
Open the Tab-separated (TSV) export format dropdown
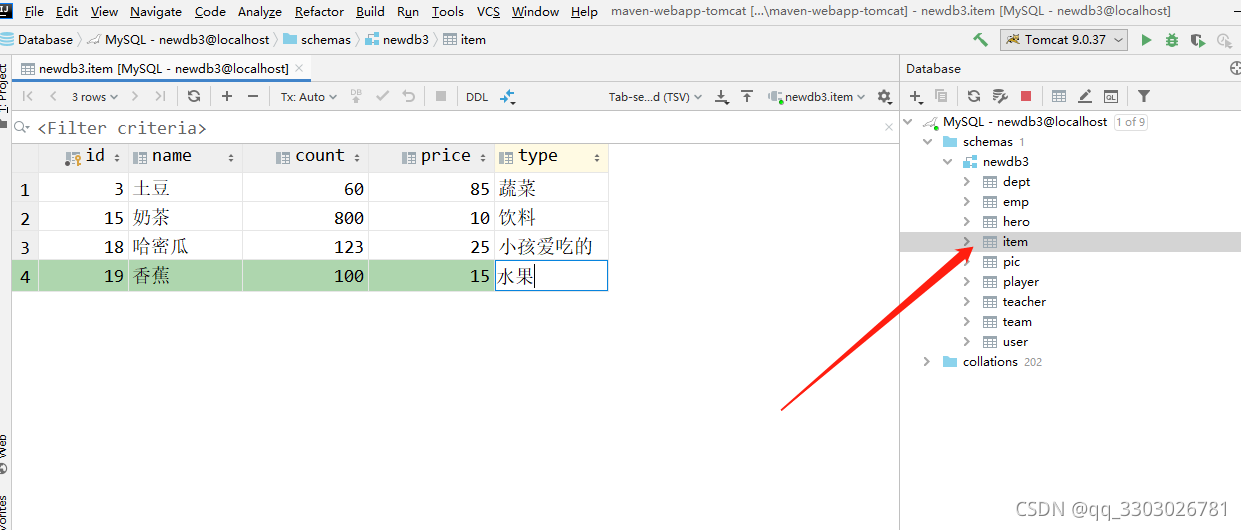click(655, 96)
